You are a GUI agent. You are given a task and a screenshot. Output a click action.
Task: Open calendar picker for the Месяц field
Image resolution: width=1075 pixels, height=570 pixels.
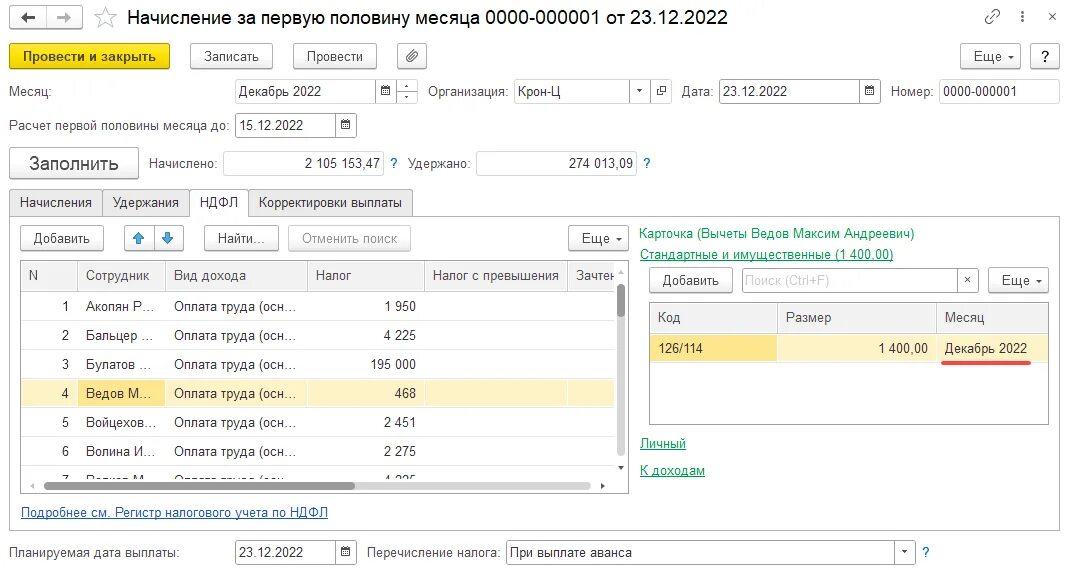tap(385, 91)
